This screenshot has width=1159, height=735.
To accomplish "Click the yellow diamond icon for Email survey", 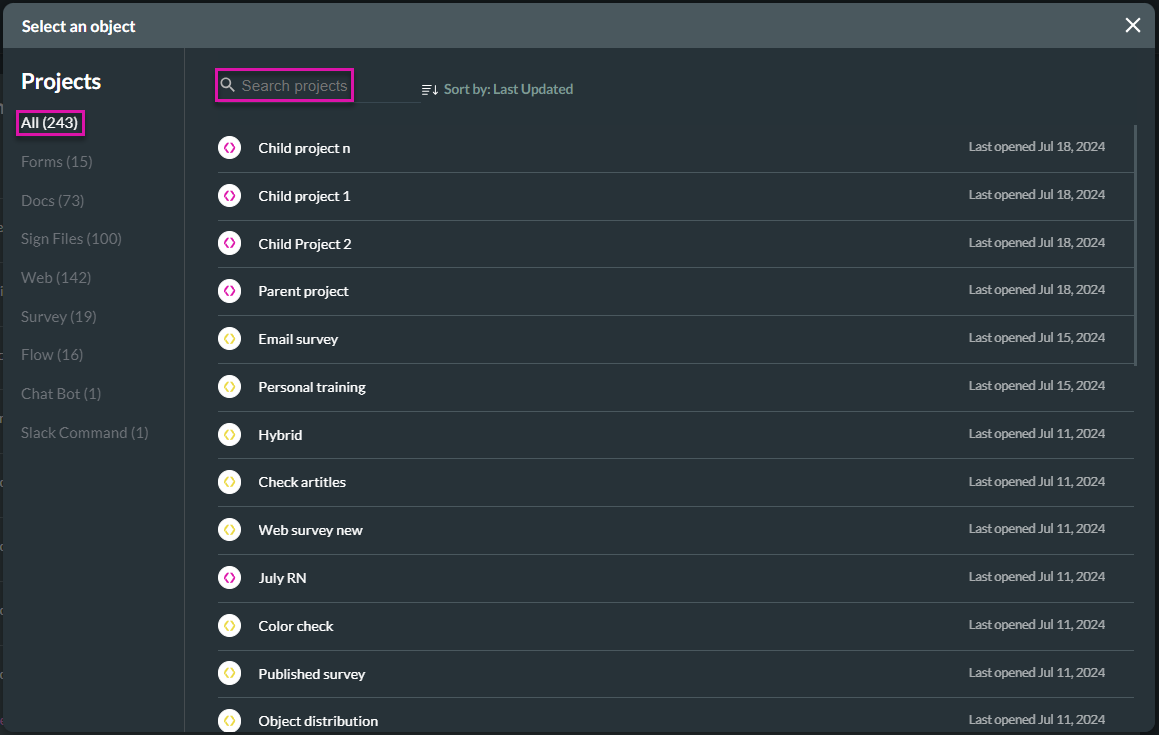I will pyautogui.click(x=229, y=338).
